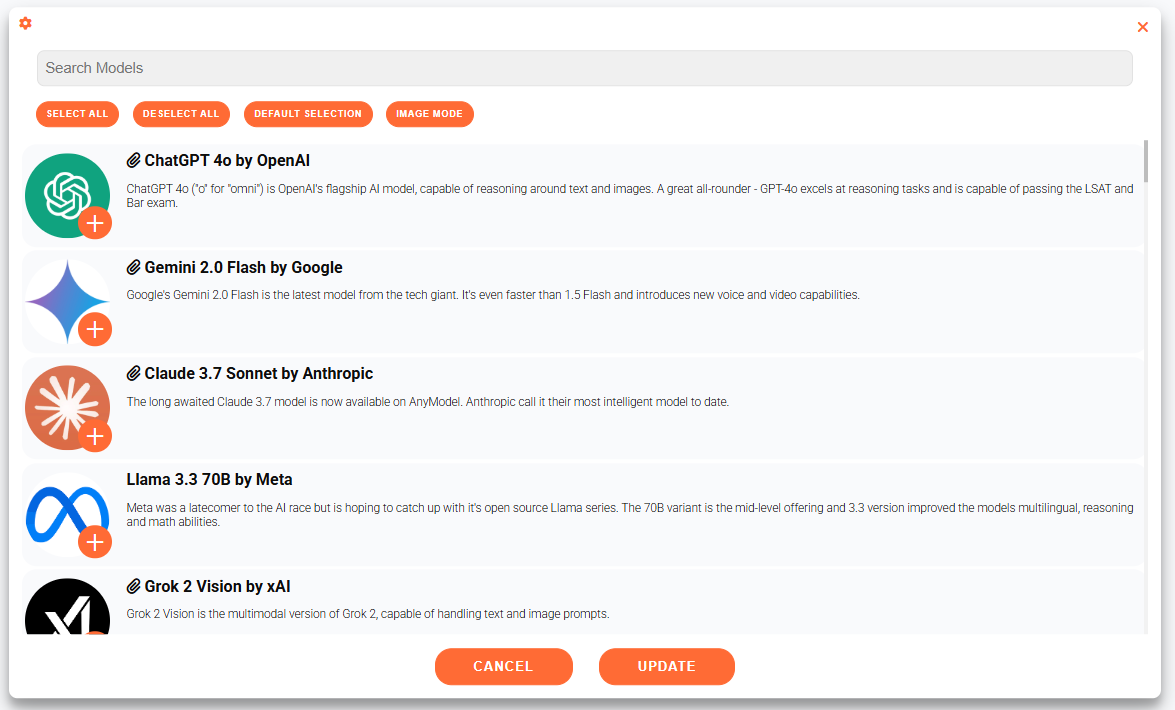1175x710 pixels.
Task: Click the paperclip icon beside Claude 3.7 Sonnet
Action: [133, 373]
